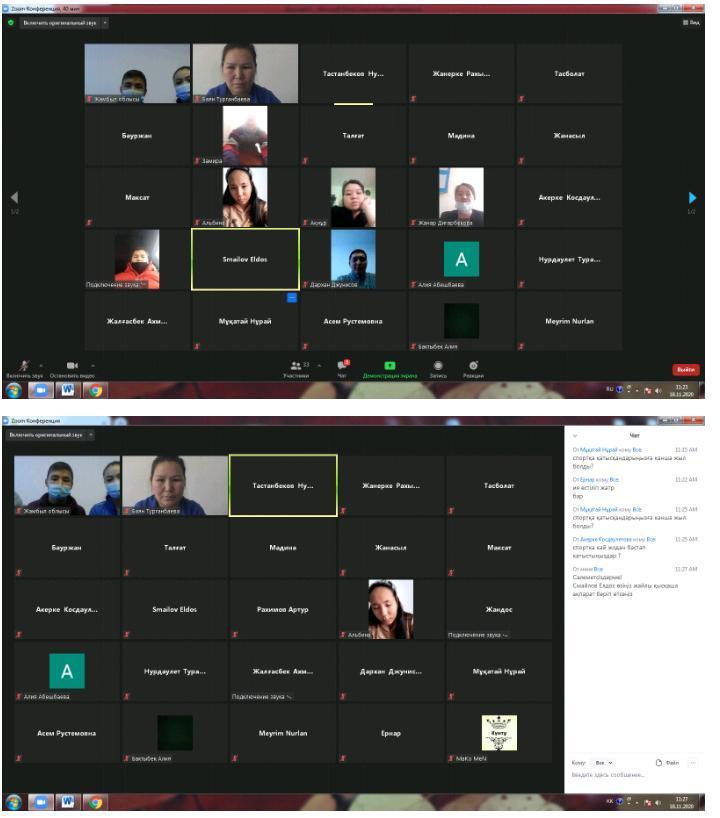Open the Кому: Все recipient dropdown
The image size is (720, 818).
(x=604, y=762)
